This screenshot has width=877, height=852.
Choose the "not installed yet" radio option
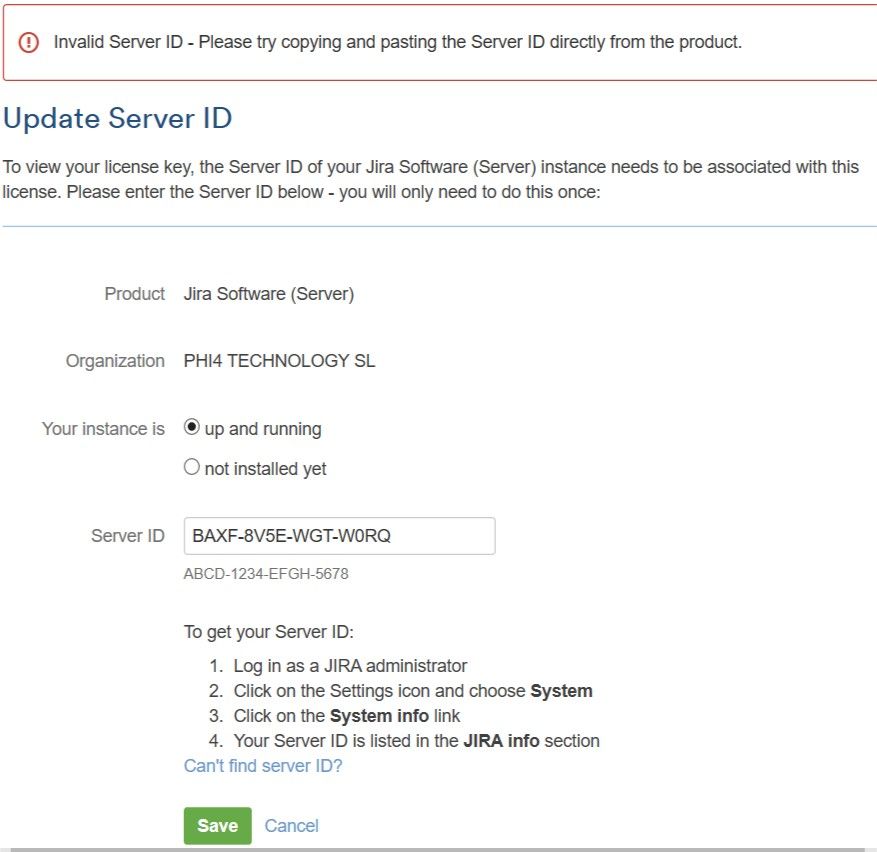click(x=191, y=467)
